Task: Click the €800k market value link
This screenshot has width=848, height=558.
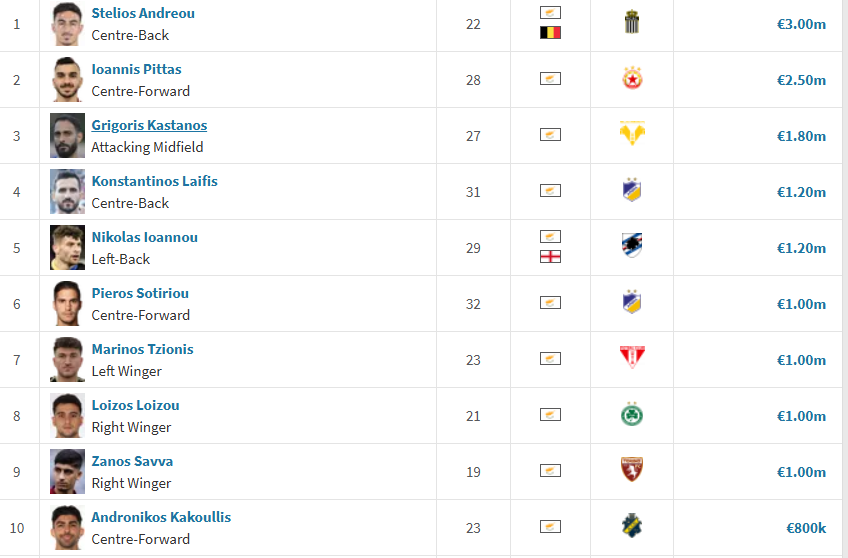Action: [806, 528]
